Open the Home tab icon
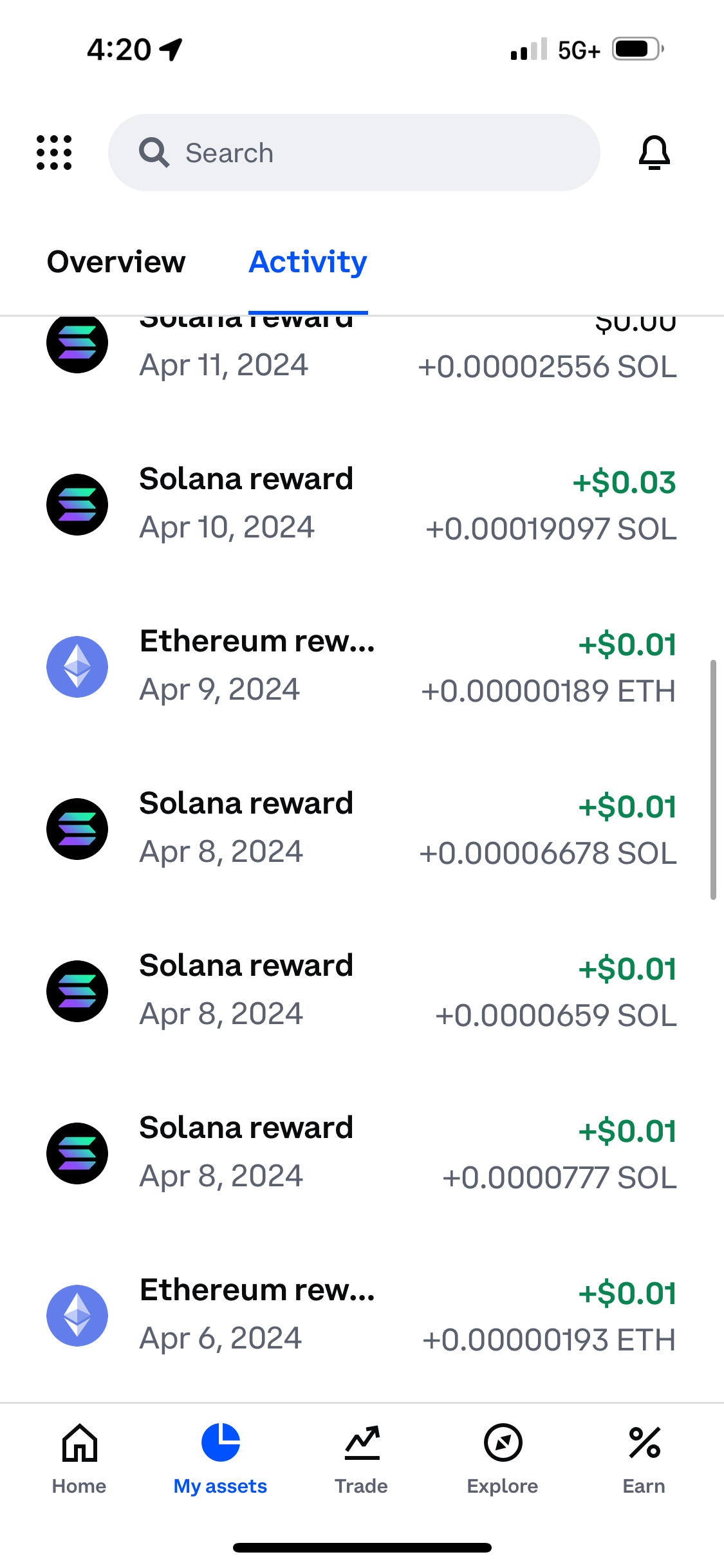Screen dimensions: 724x1568 click(x=79, y=1442)
